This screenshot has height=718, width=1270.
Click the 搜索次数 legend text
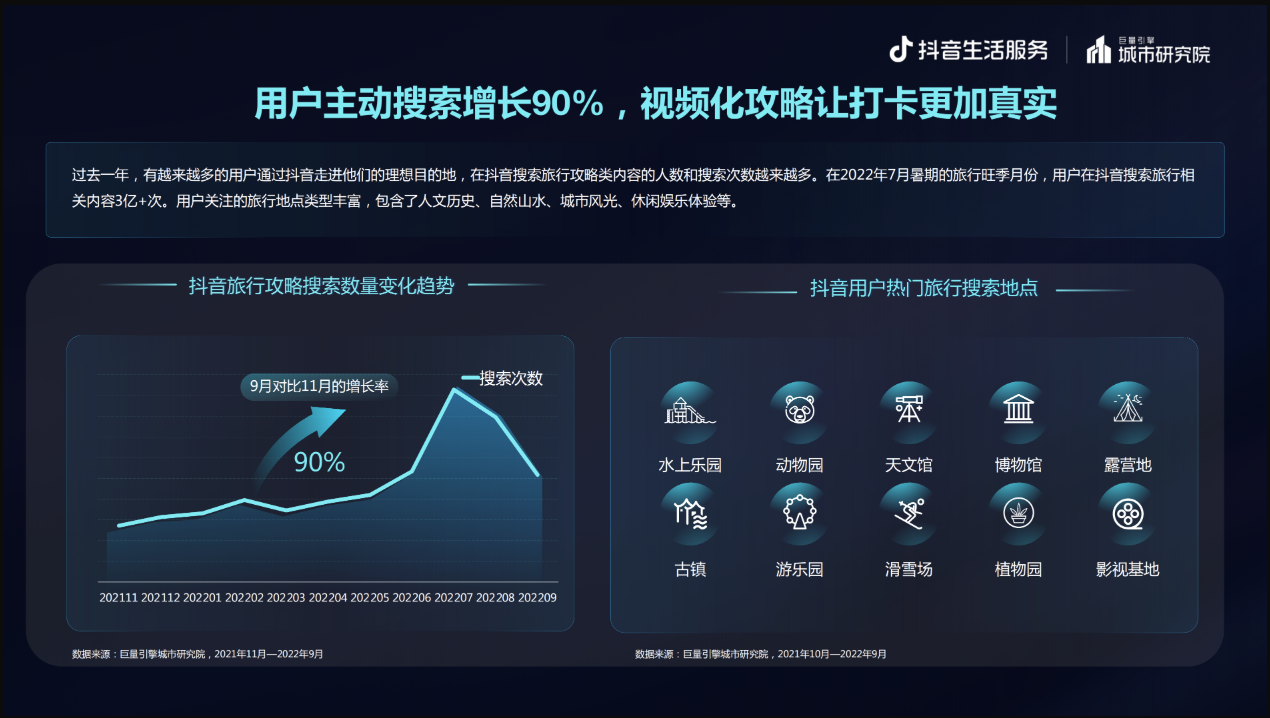click(511, 379)
